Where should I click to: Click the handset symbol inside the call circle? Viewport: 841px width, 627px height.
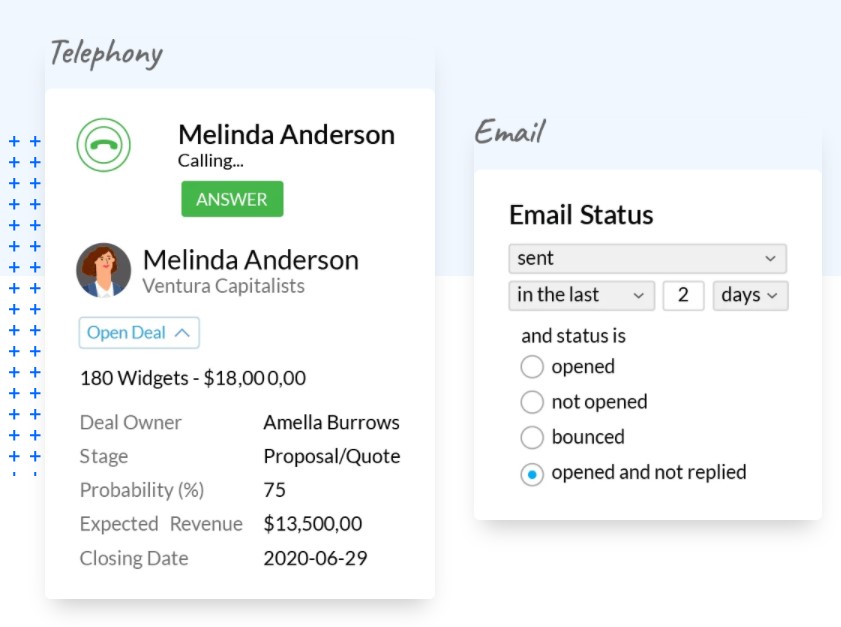pyautogui.click(x=104, y=145)
